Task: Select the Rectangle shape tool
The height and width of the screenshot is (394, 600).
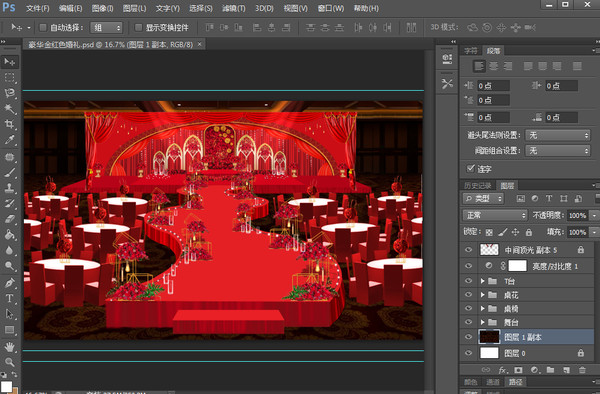Action: coord(10,330)
